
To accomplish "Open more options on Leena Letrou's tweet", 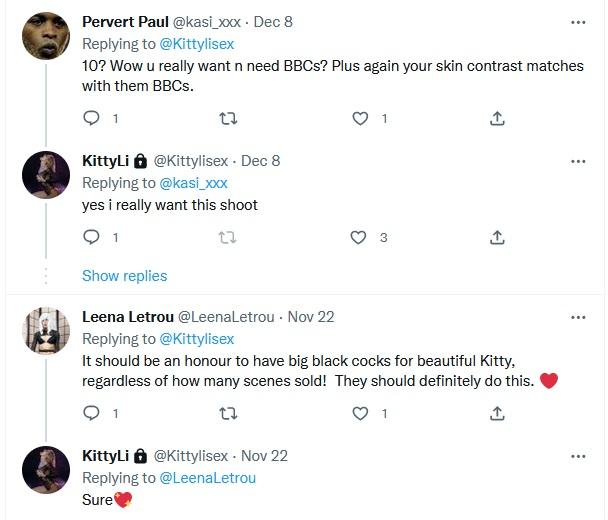I will [578, 317].
